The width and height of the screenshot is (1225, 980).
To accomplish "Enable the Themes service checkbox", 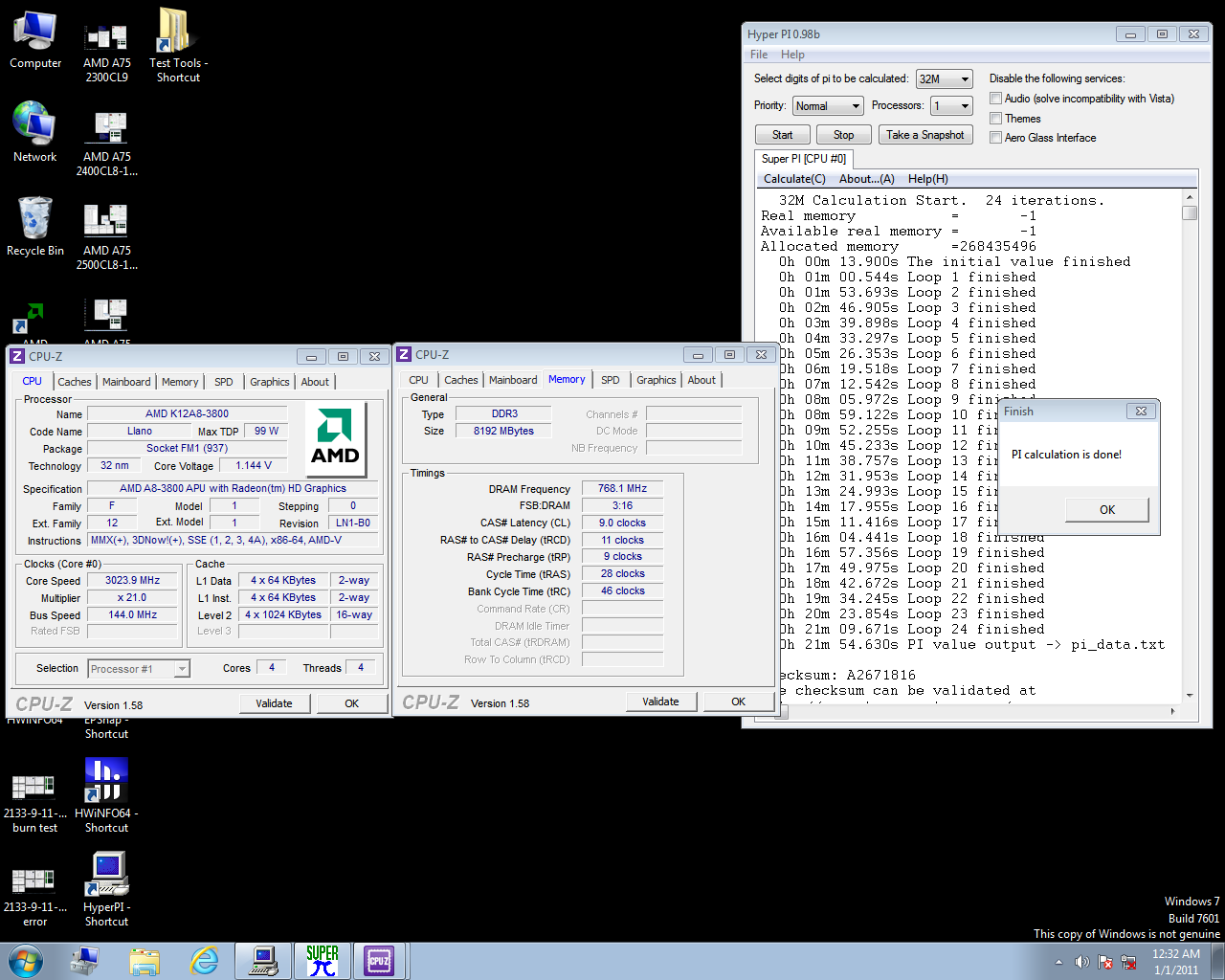I will [x=996, y=119].
